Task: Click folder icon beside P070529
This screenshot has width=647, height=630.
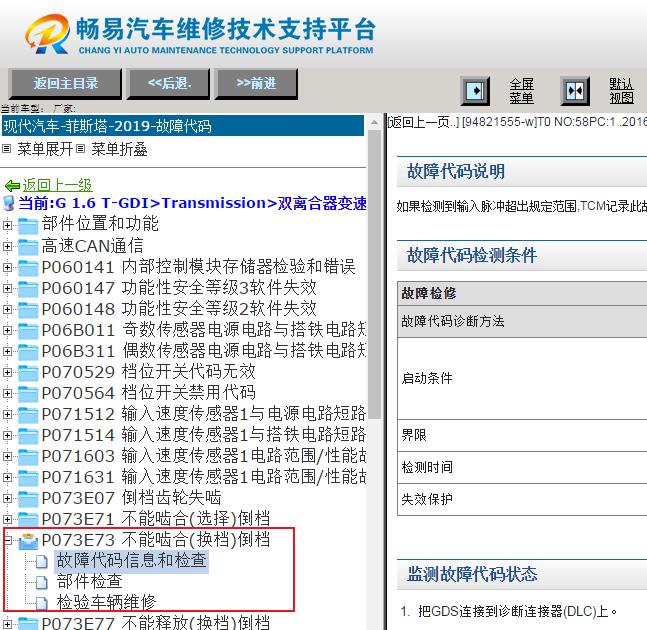Action: coord(28,373)
